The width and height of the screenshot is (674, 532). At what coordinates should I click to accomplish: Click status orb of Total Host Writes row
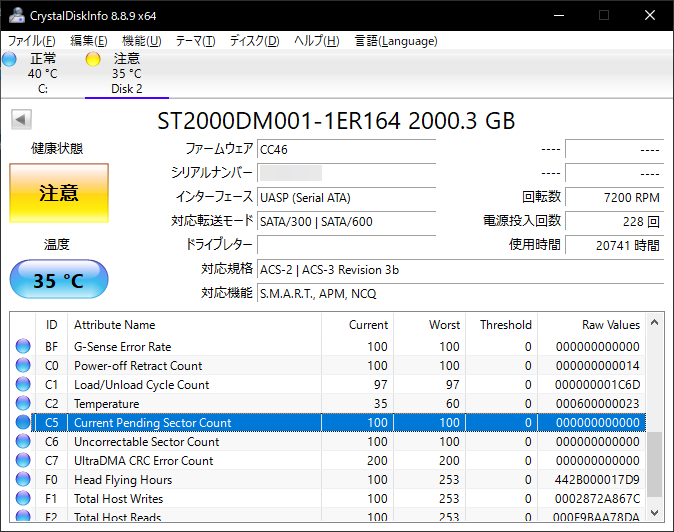click(23, 498)
